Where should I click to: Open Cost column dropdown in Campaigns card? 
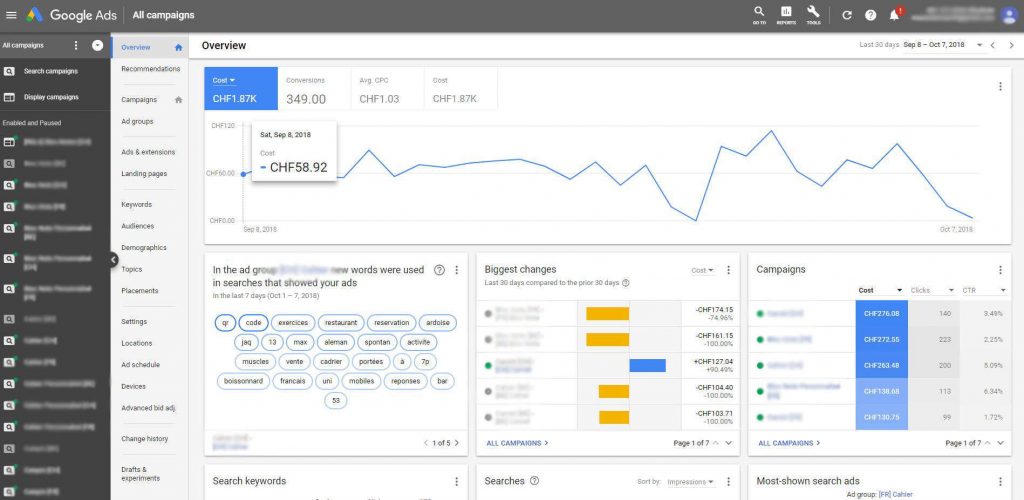881,290
